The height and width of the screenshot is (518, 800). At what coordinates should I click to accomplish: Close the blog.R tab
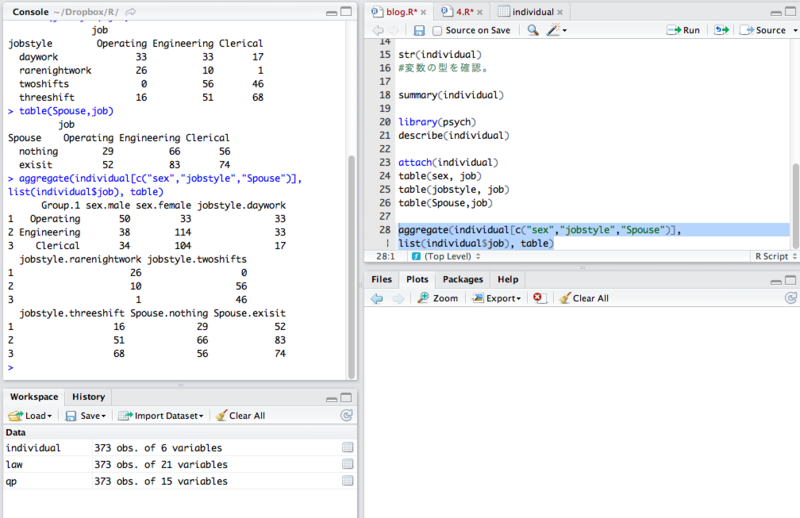point(423,12)
